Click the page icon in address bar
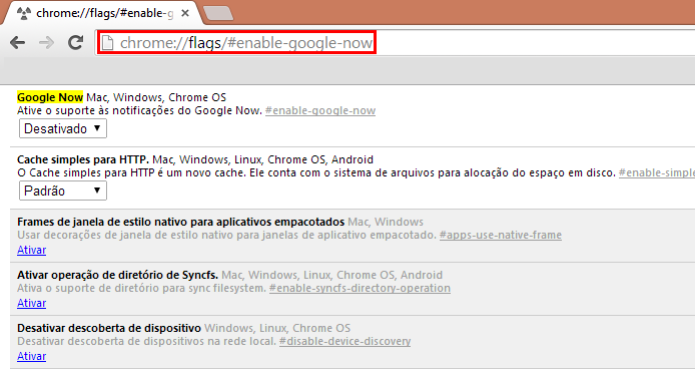This screenshot has width=695, height=373. pos(107,43)
